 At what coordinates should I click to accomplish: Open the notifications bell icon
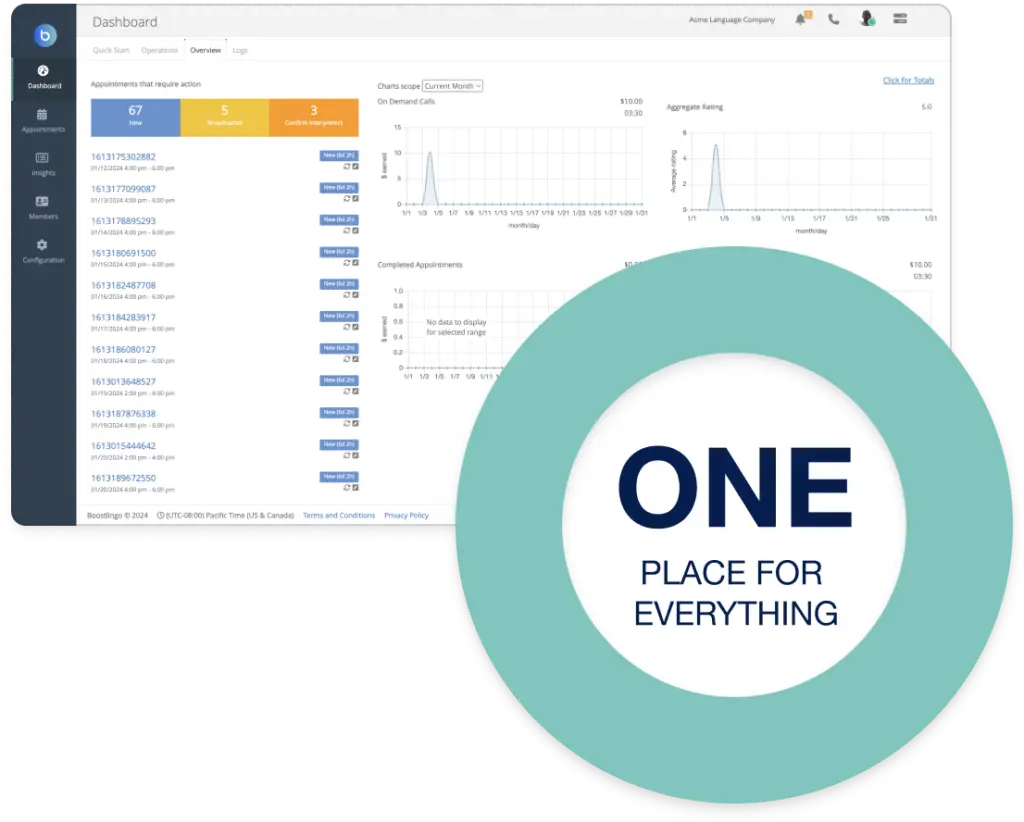[801, 19]
